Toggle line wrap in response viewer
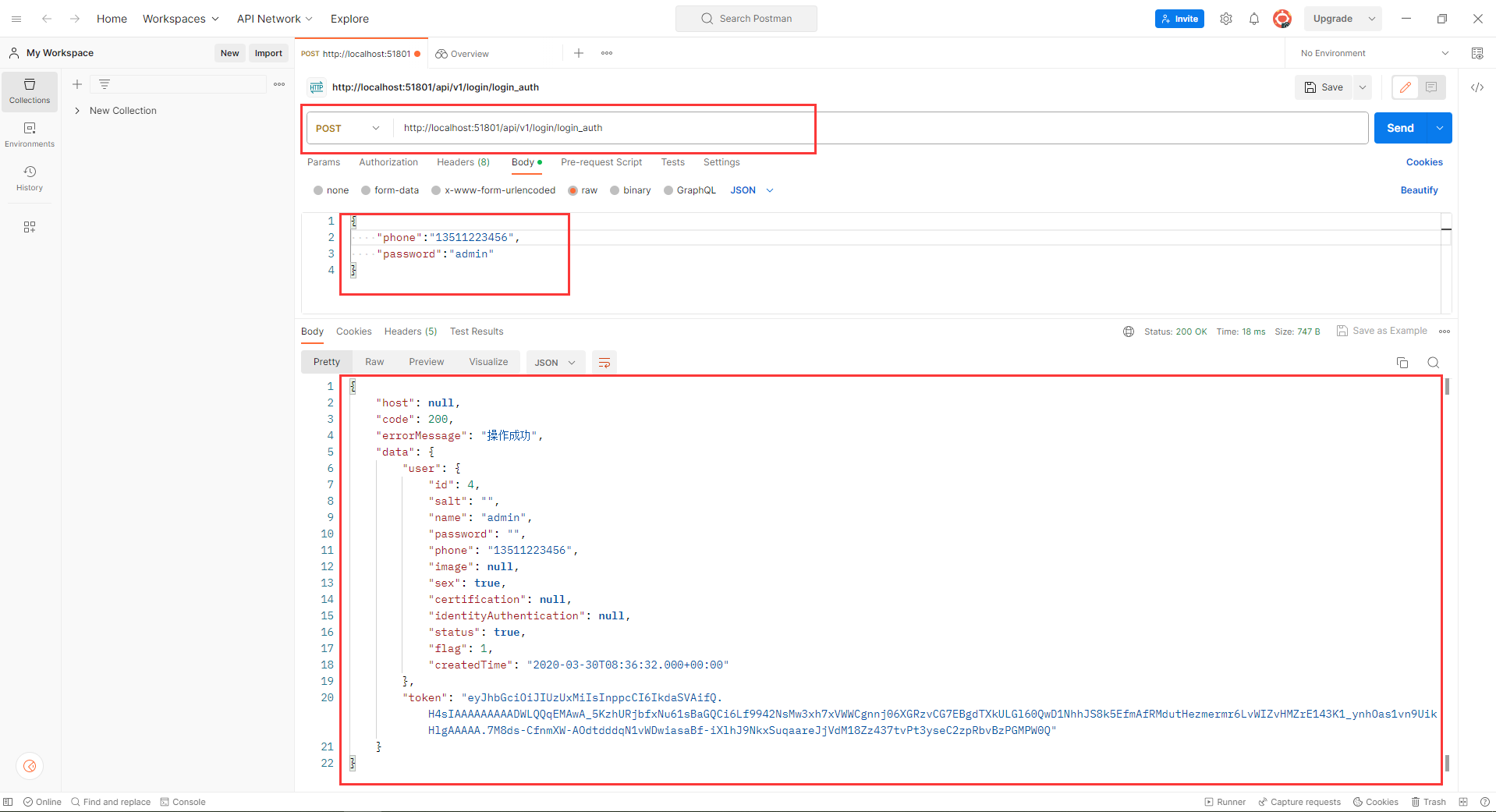This screenshot has width=1496, height=812. (x=604, y=363)
